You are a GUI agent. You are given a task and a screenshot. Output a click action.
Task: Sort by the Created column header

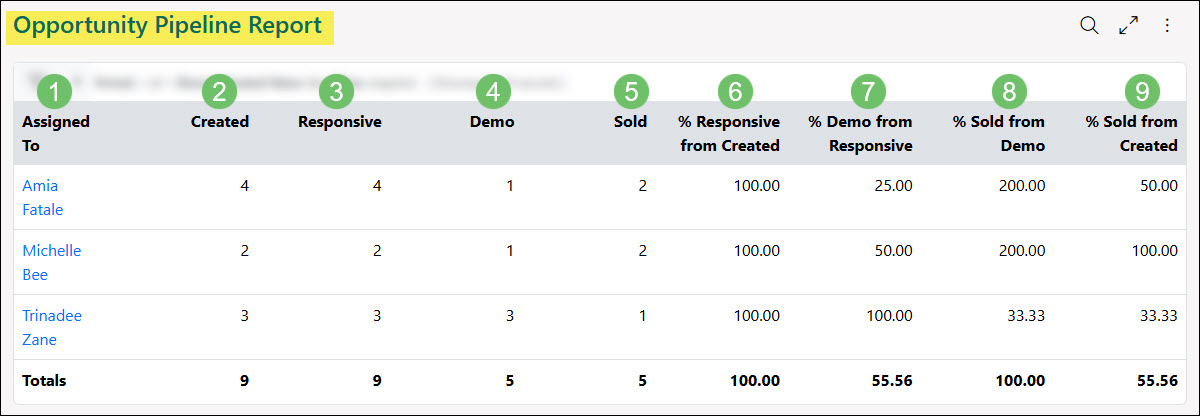(220, 122)
